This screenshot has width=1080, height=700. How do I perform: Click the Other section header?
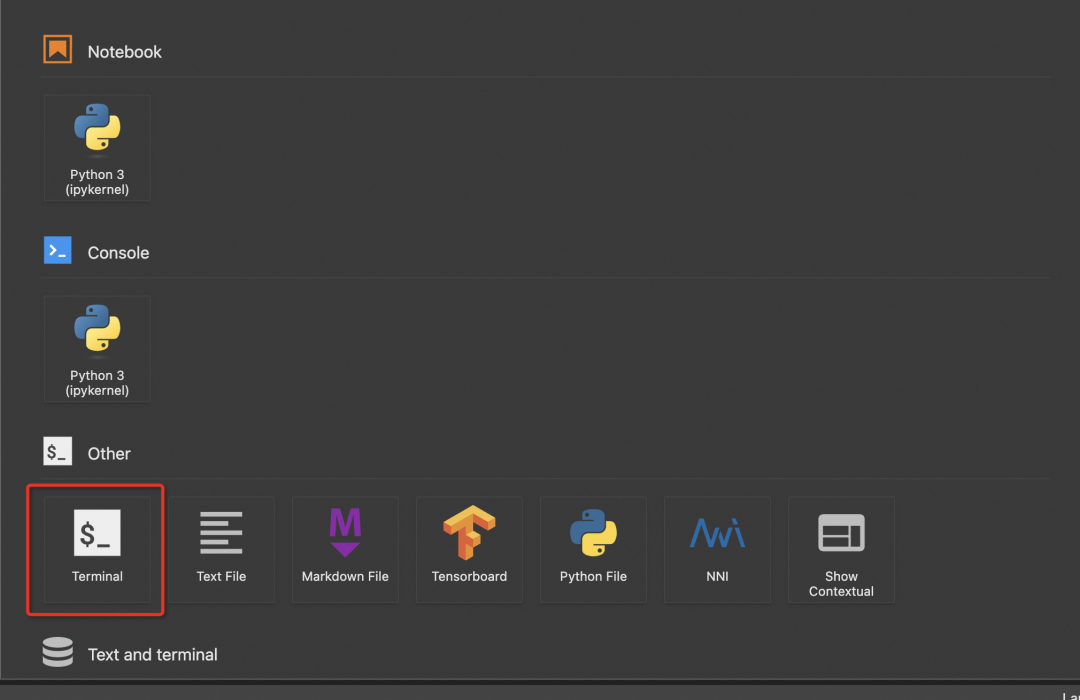coord(109,453)
